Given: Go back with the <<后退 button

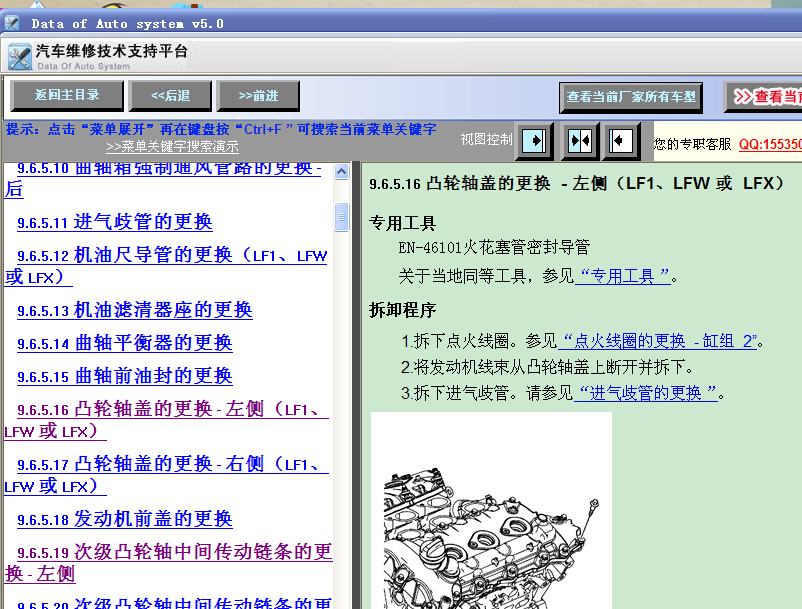Looking at the screenshot, I should point(170,96).
